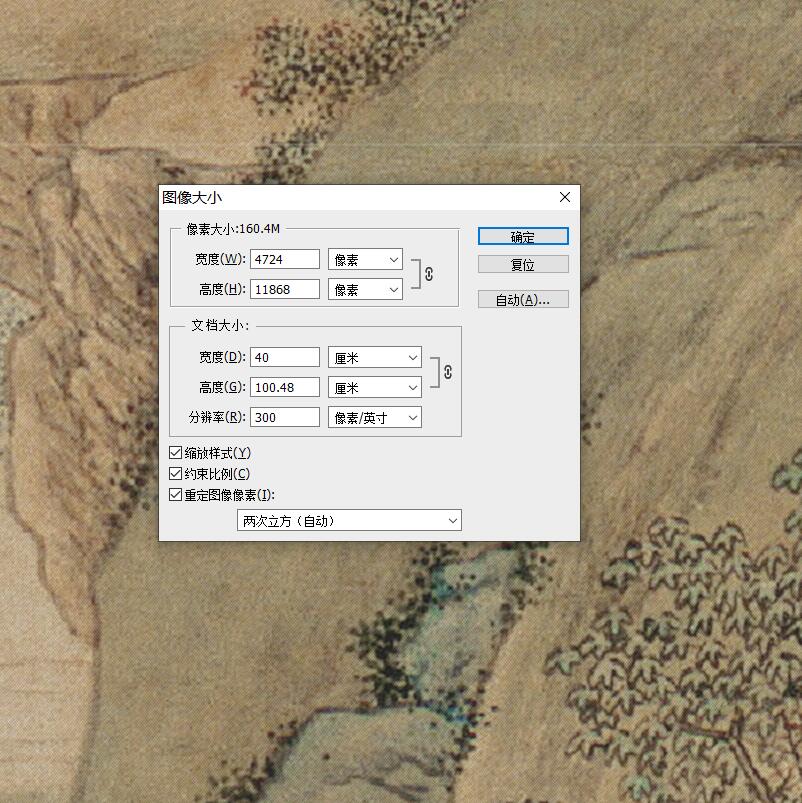This screenshot has width=802, height=803.
Task: Open the resample method dropdown 两次立方（自动）
Action: coord(349,520)
